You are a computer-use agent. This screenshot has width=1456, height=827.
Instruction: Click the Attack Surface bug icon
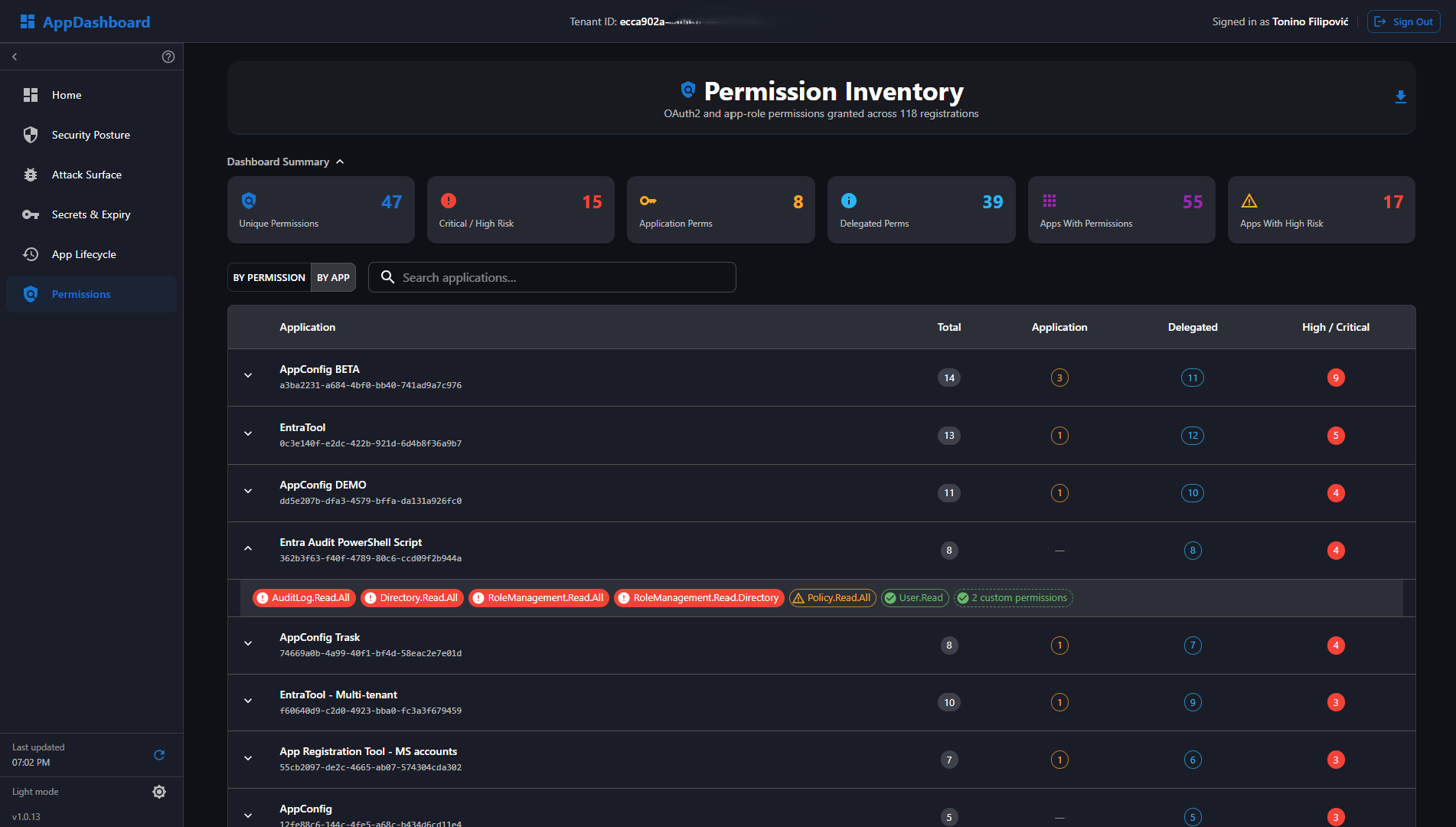pos(31,175)
